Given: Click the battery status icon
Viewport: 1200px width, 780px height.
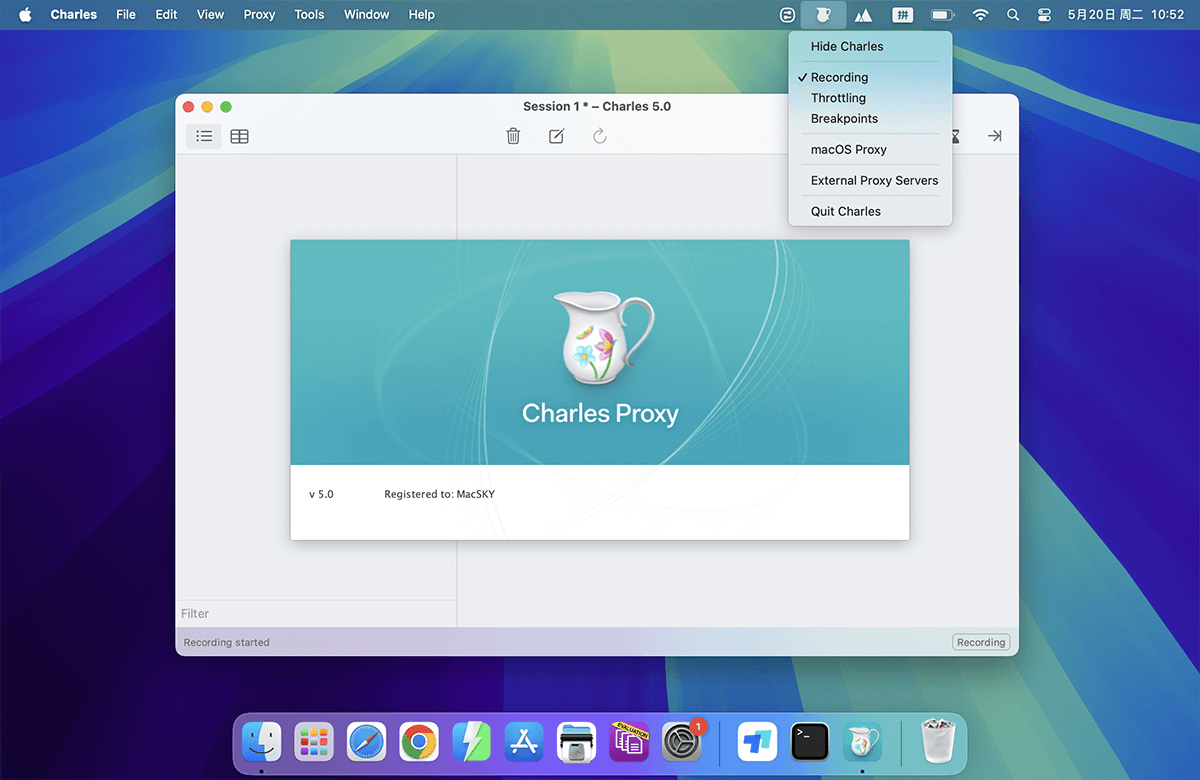Looking at the screenshot, I should [942, 15].
